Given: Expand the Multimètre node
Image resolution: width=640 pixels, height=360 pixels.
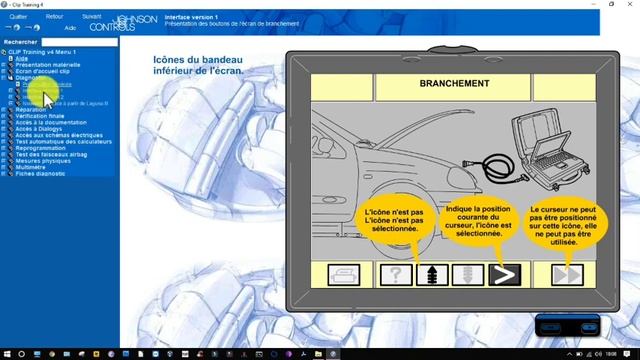Looking at the screenshot, I should click(x=4, y=167).
